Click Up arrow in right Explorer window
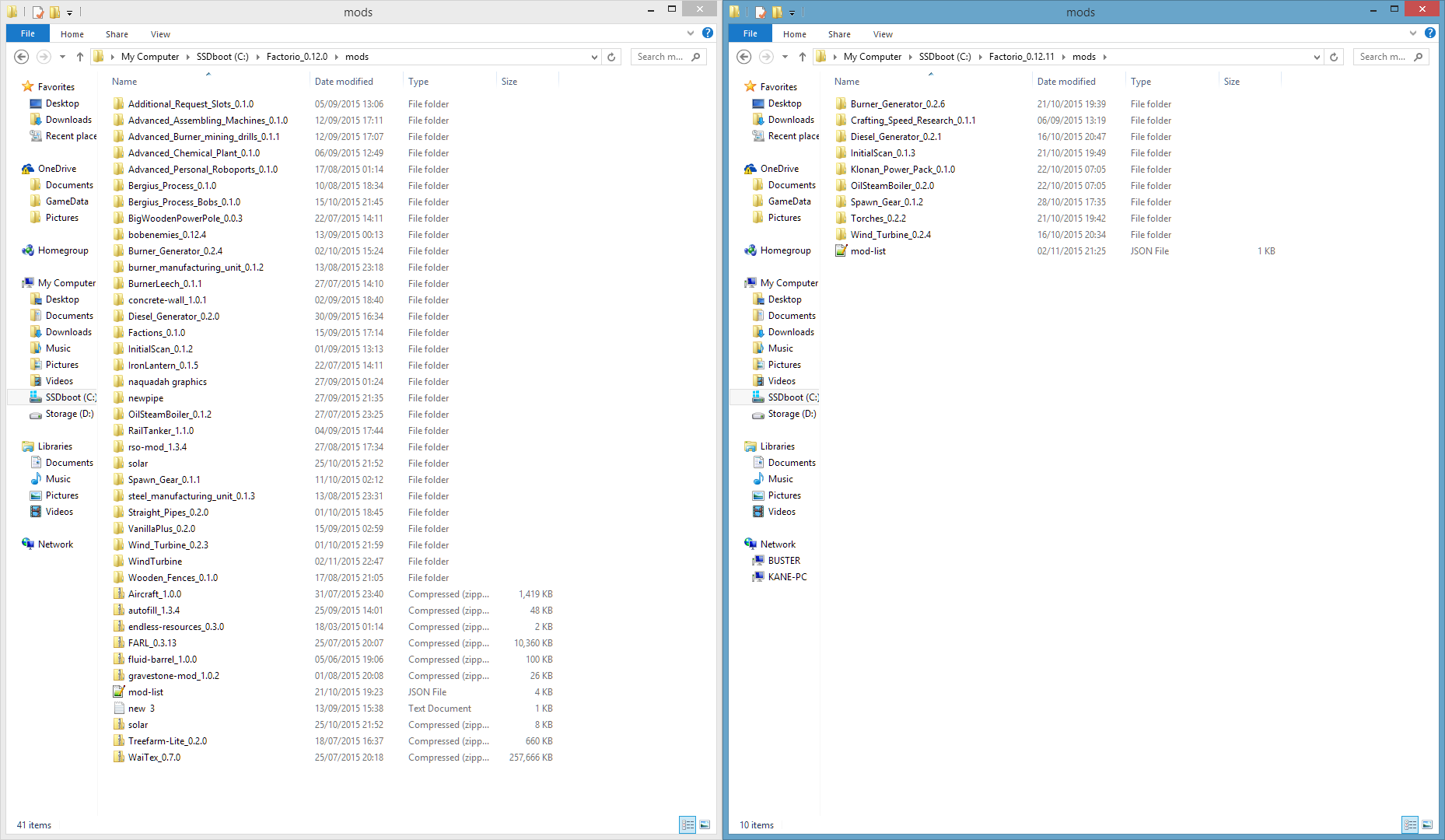 coord(802,57)
